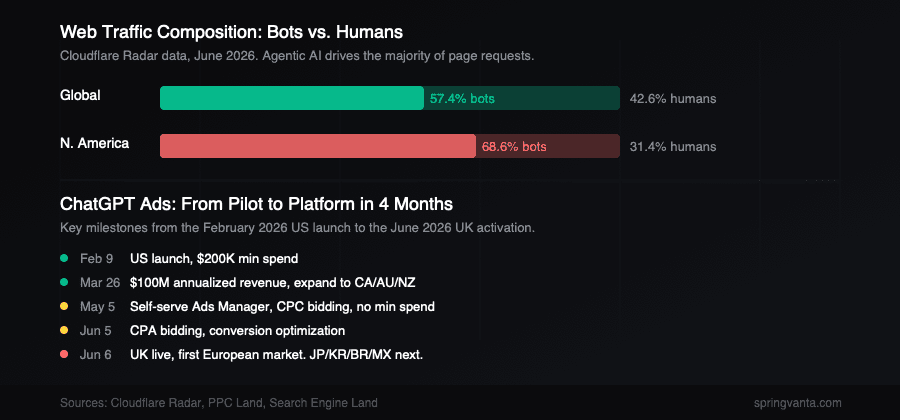This screenshot has width=900, height=420.
Task: Click the 'Jun 5' date
Action: pos(96,331)
